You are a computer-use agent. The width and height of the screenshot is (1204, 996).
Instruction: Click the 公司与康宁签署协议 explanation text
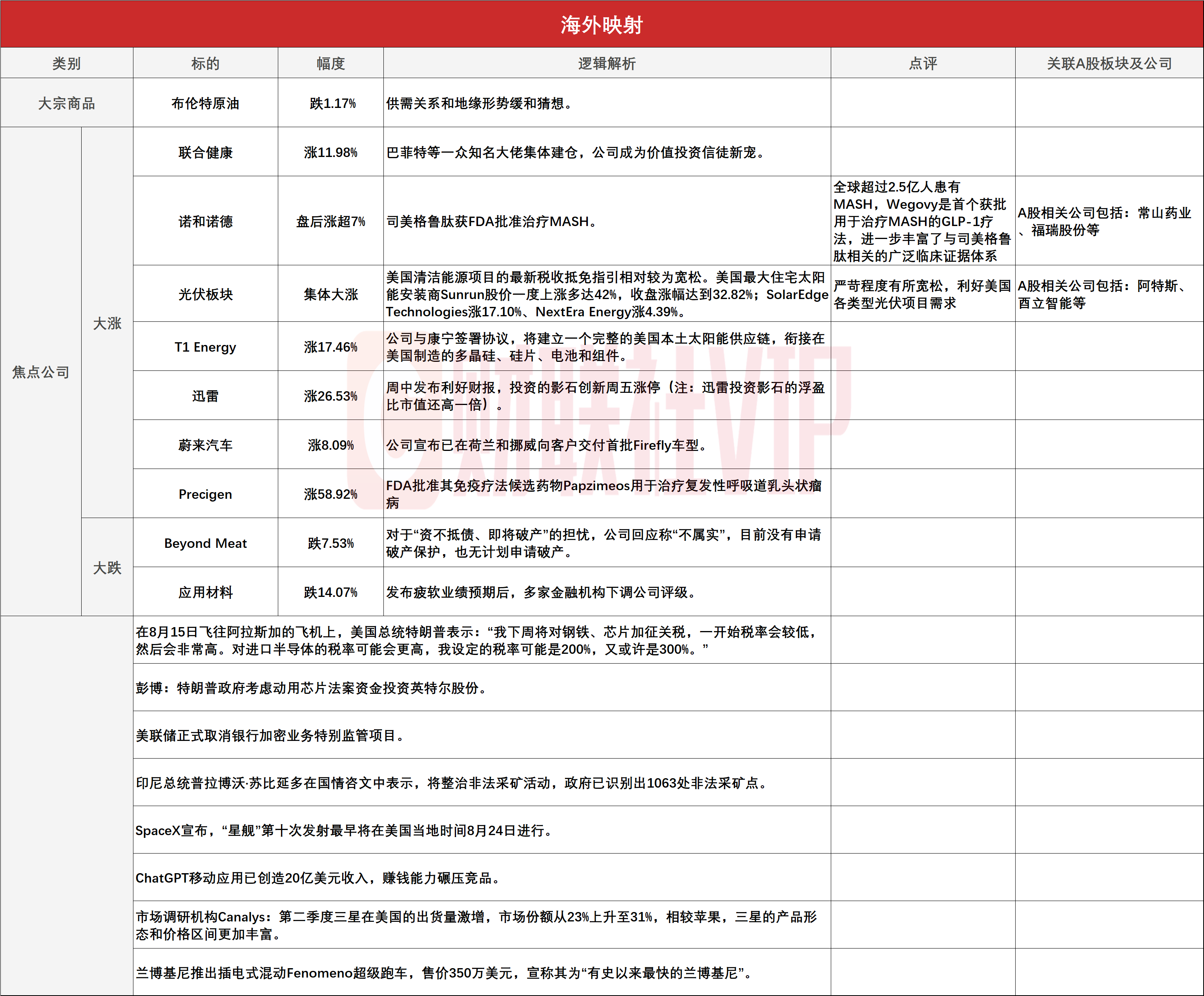click(x=606, y=347)
